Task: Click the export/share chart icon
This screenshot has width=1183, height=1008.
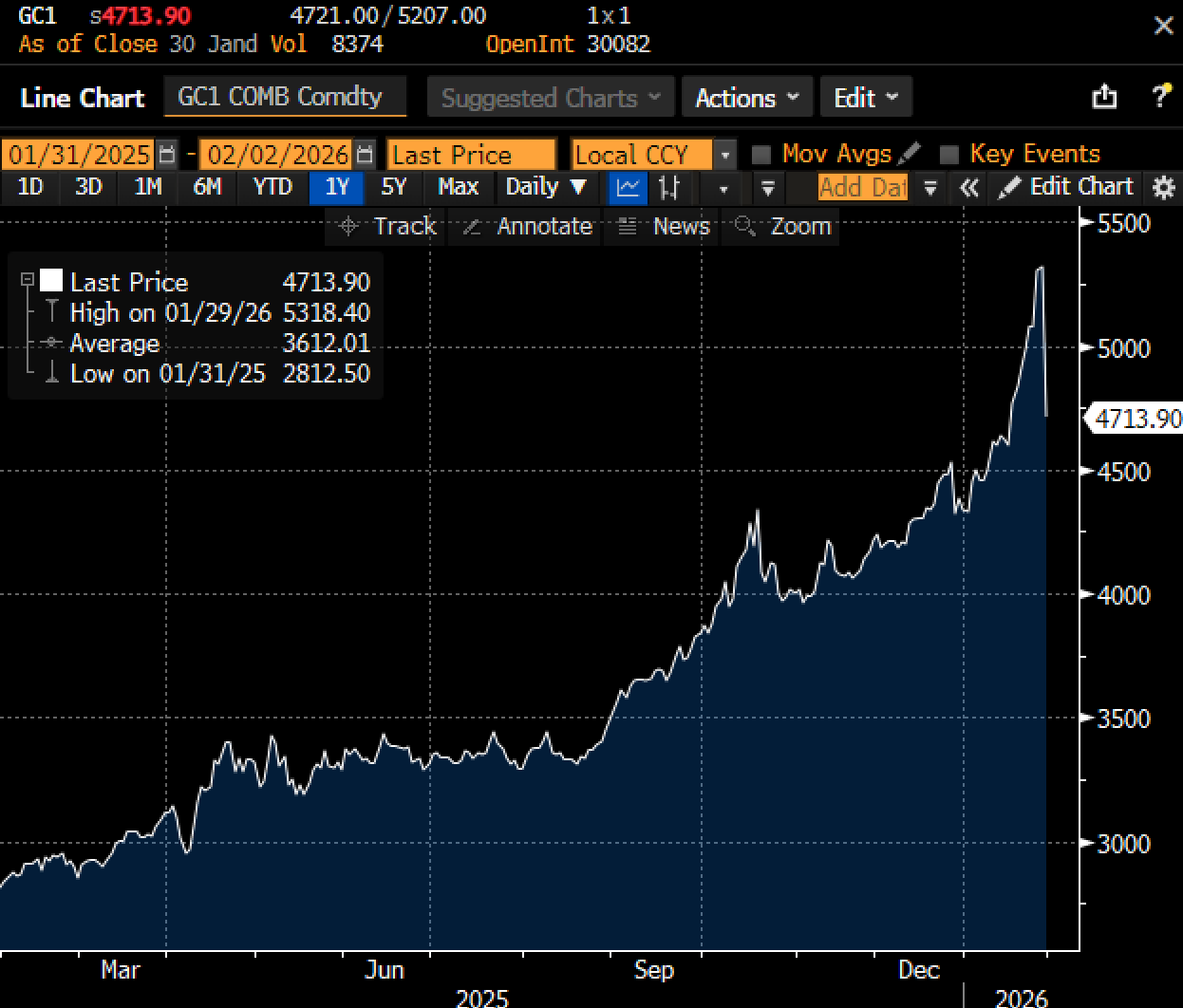Action: tap(1104, 97)
